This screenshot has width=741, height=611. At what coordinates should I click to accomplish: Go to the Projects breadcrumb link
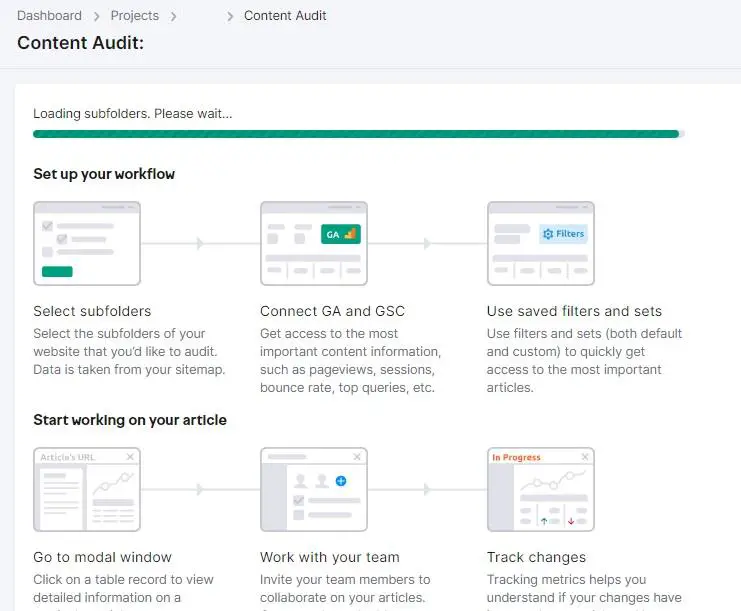point(135,16)
